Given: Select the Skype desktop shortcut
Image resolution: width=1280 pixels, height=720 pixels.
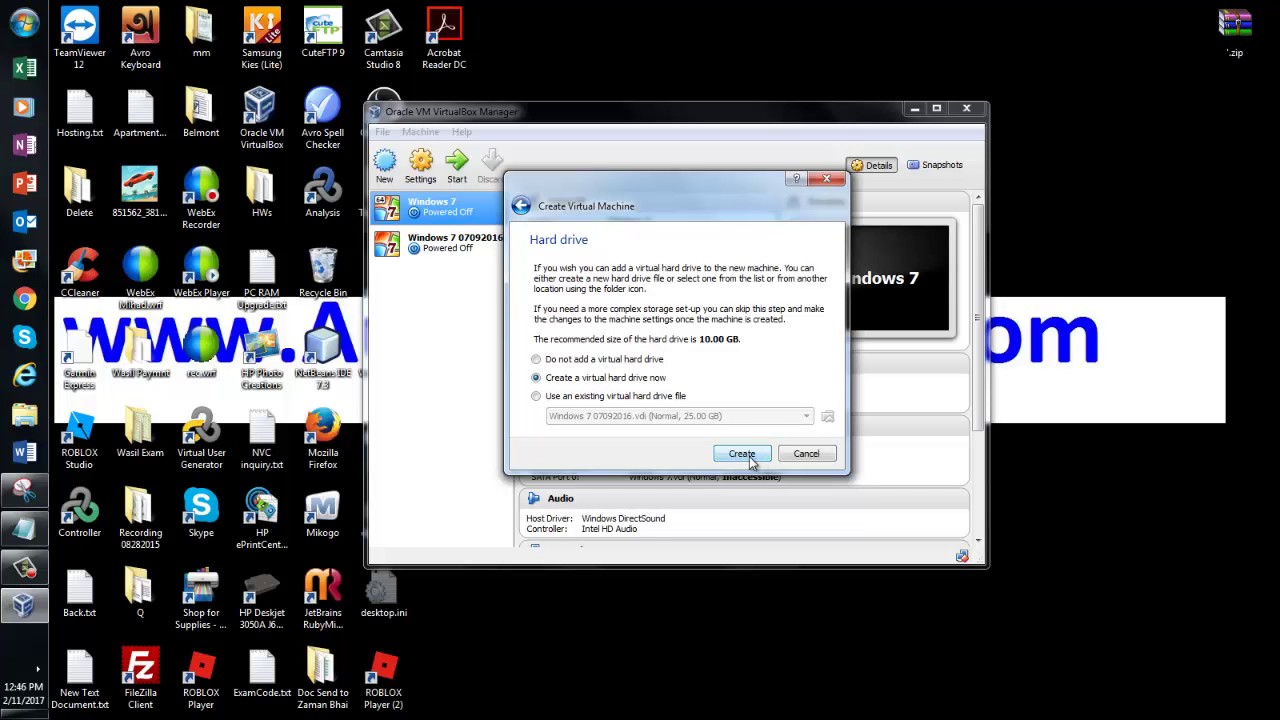Looking at the screenshot, I should point(201,513).
